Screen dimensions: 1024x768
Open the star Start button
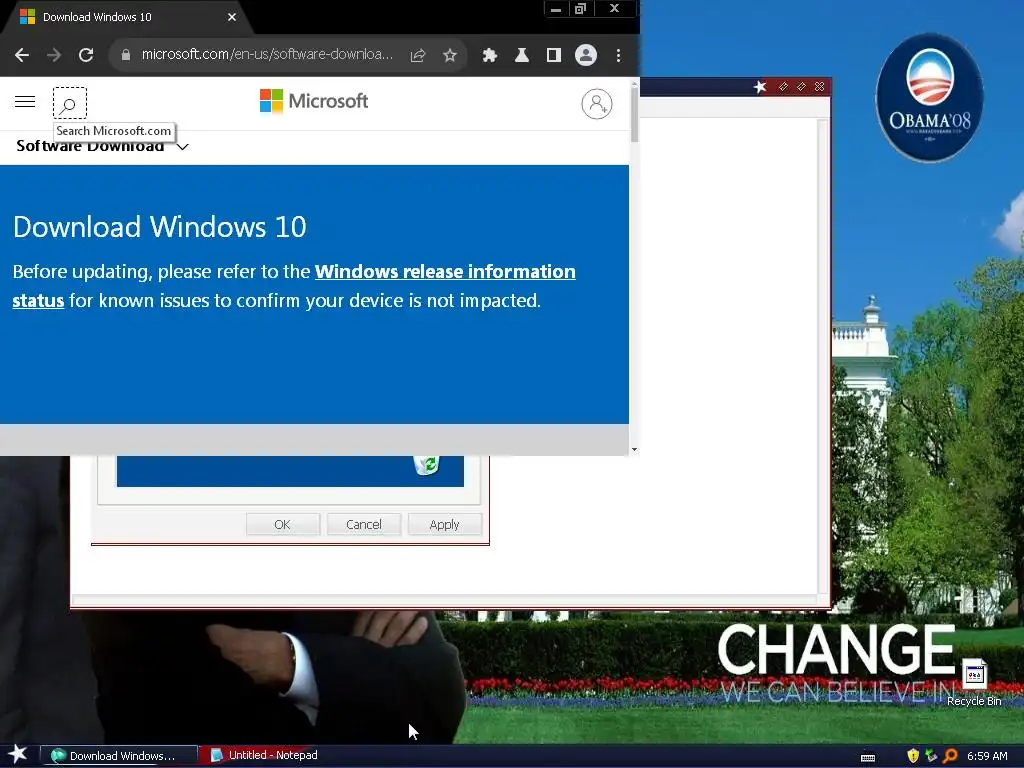click(18, 754)
